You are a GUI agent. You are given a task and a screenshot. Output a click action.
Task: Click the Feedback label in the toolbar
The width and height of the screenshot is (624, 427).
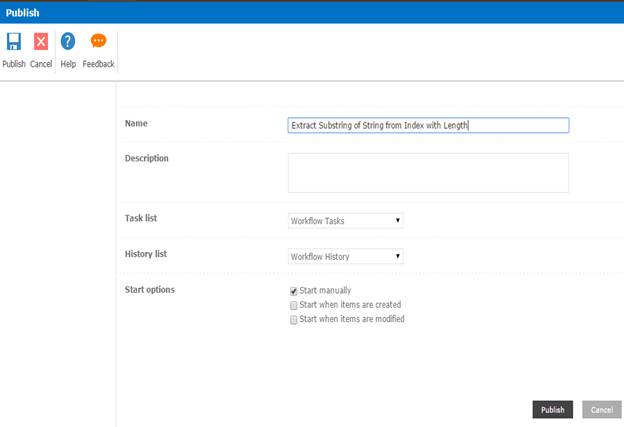[x=98, y=64]
